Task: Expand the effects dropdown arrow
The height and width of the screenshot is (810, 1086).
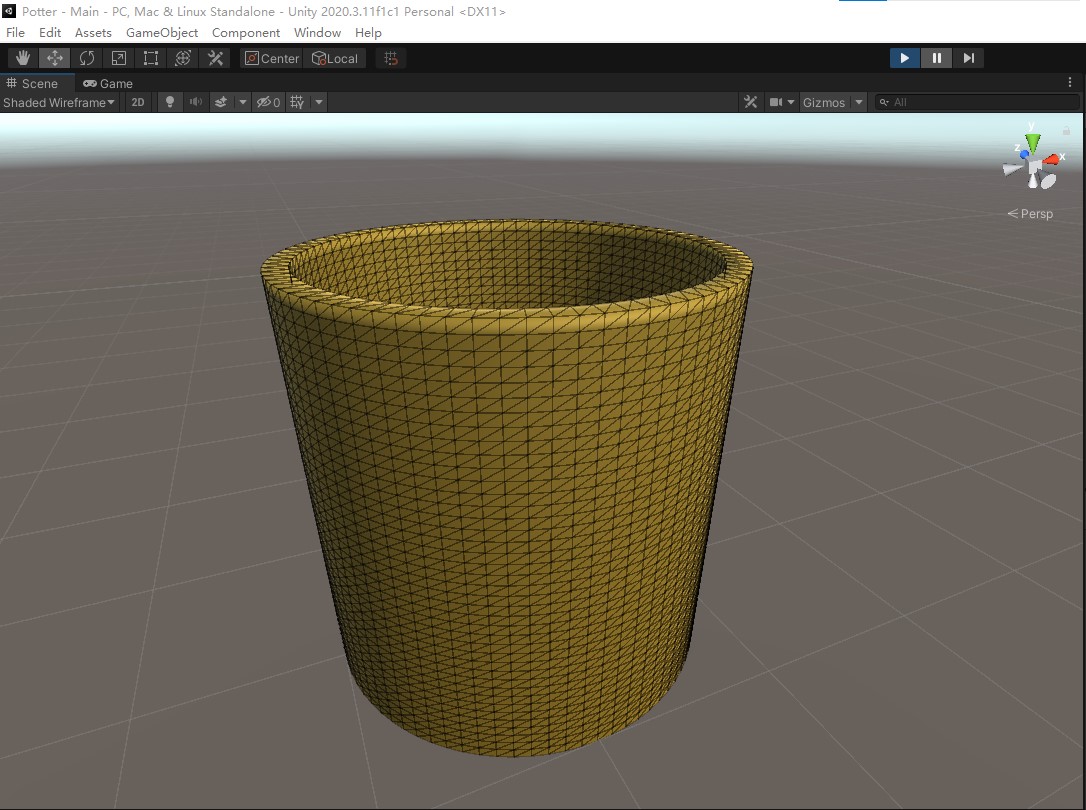Action: pos(242,102)
